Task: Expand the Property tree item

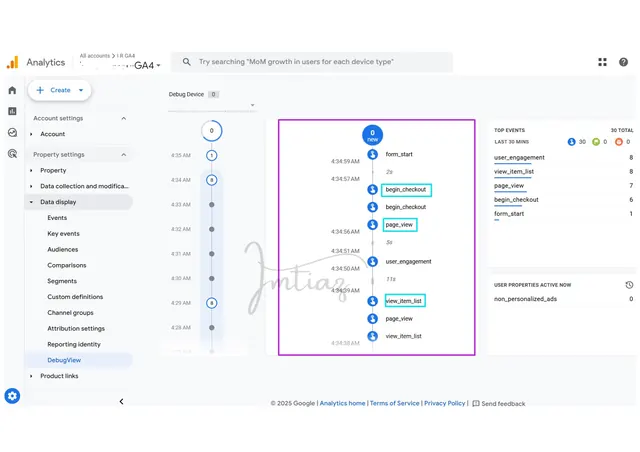Action: pyautogui.click(x=31, y=170)
